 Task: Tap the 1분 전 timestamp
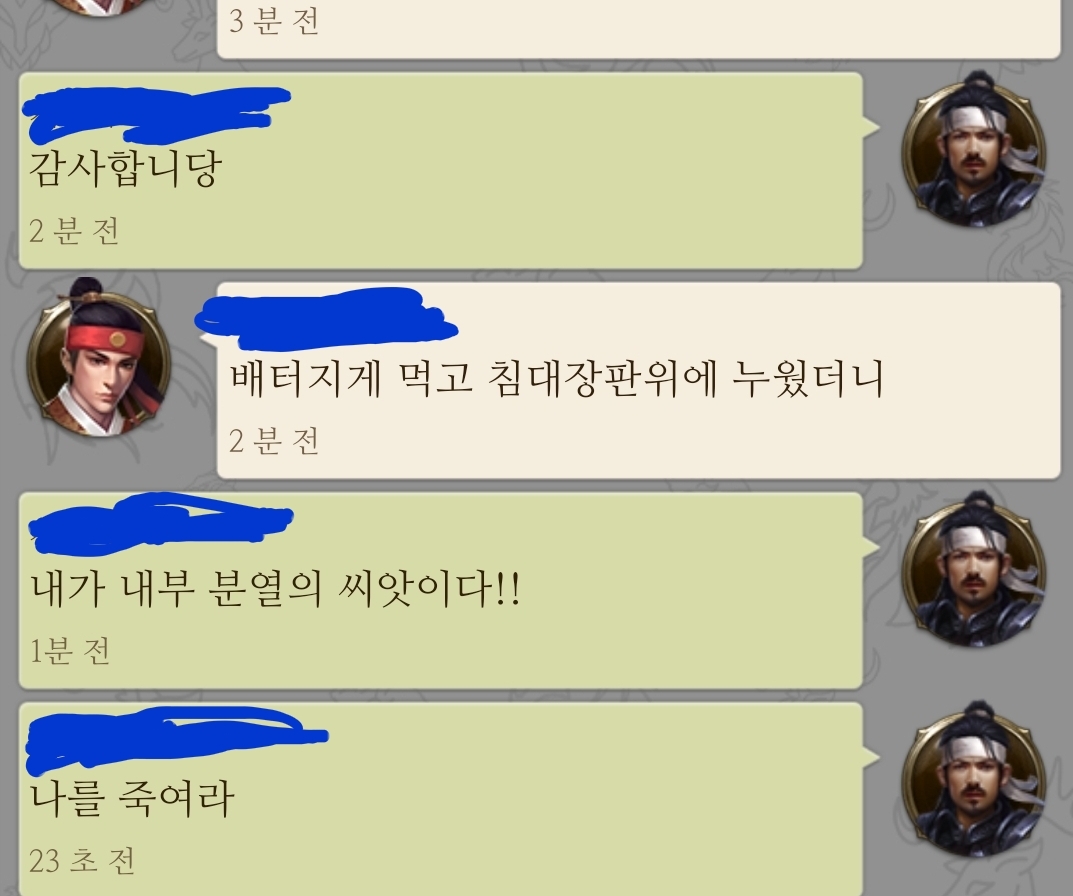click(x=70, y=650)
